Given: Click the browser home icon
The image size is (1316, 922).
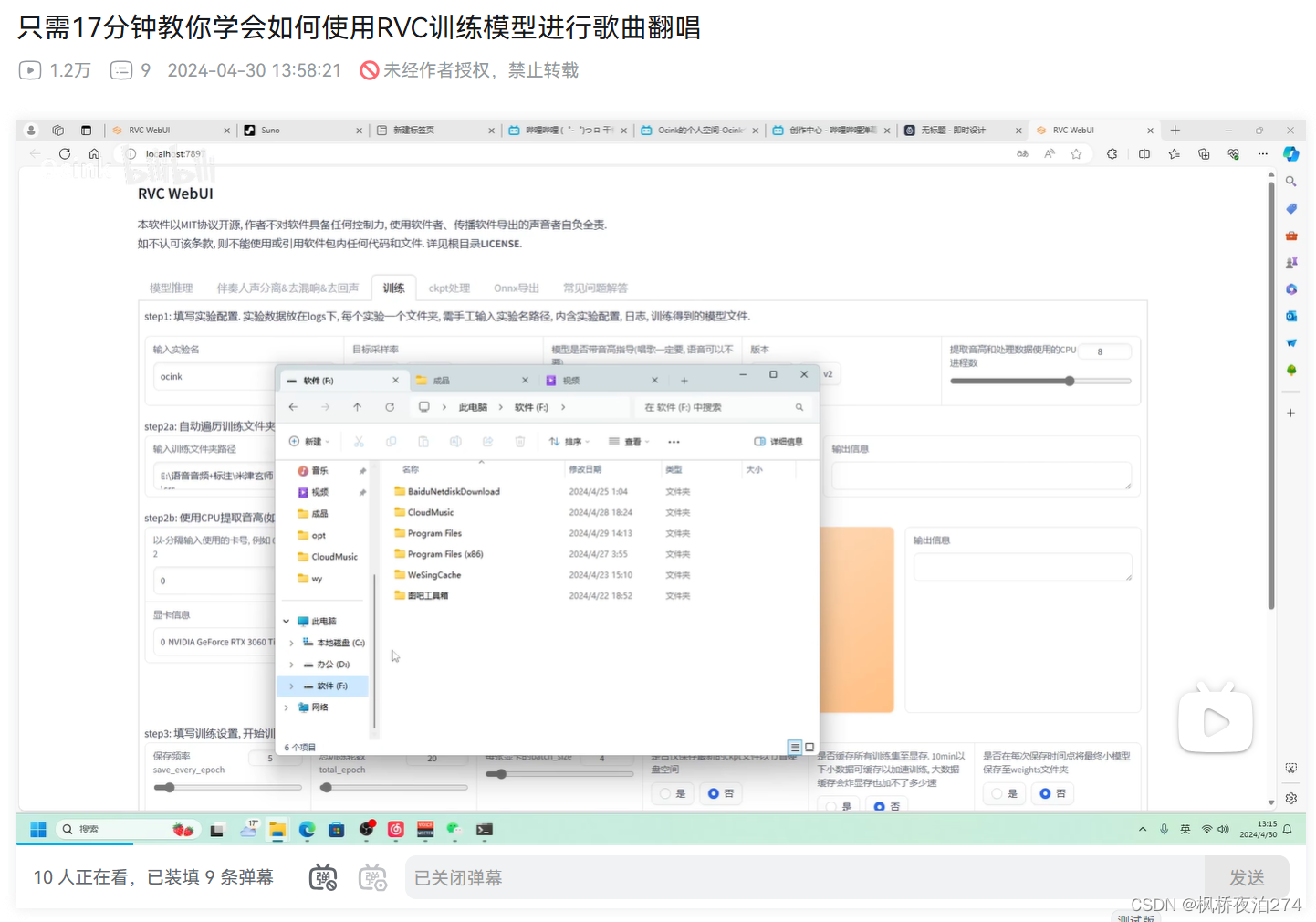Looking at the screenshot, I should pyautogui.click(x=94, y=154).
